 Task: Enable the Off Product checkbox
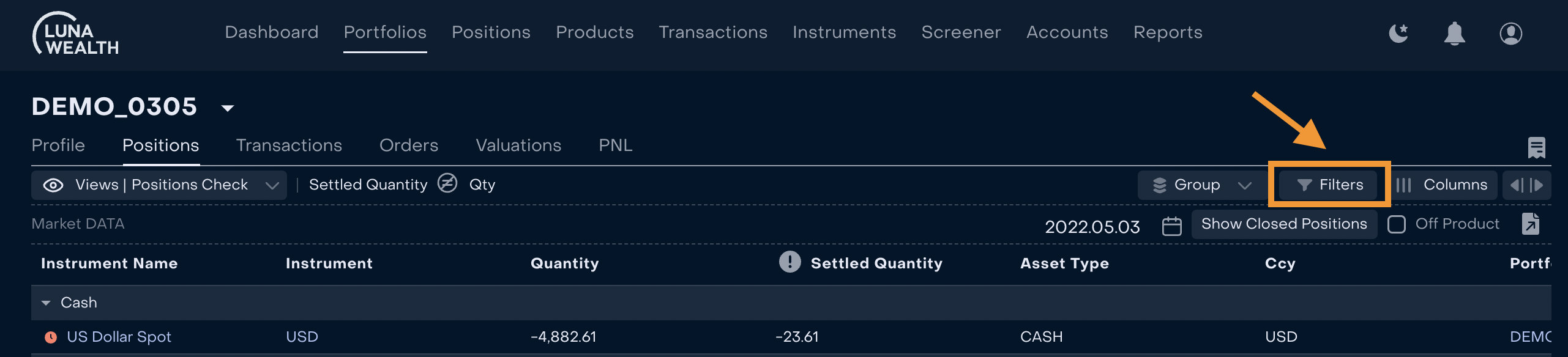click(1396, 224)
